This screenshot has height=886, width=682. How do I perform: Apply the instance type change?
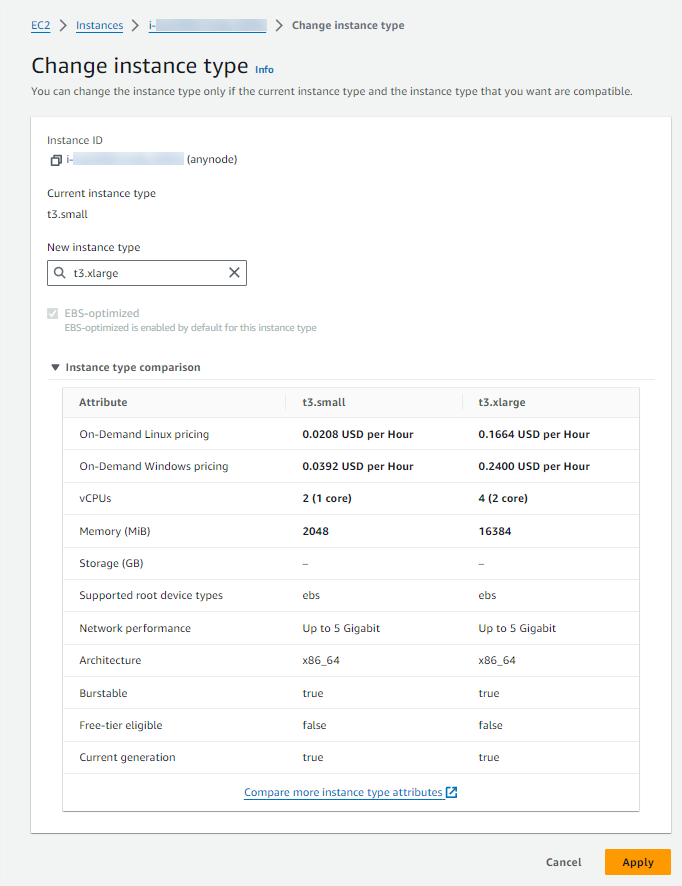pos(637,861)
